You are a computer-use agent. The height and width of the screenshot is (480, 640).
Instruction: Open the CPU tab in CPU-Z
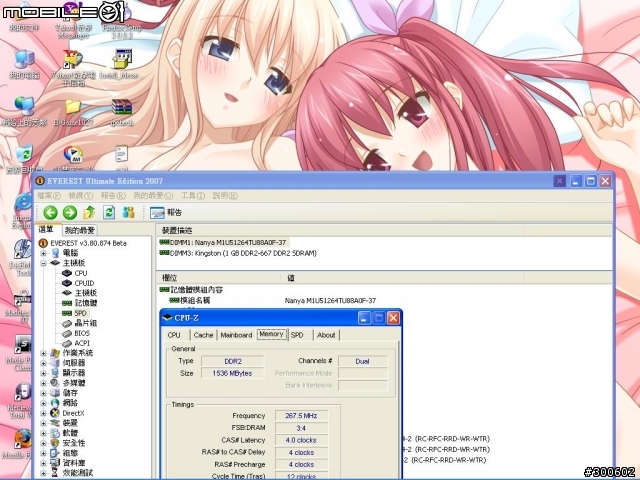[174, 335]
